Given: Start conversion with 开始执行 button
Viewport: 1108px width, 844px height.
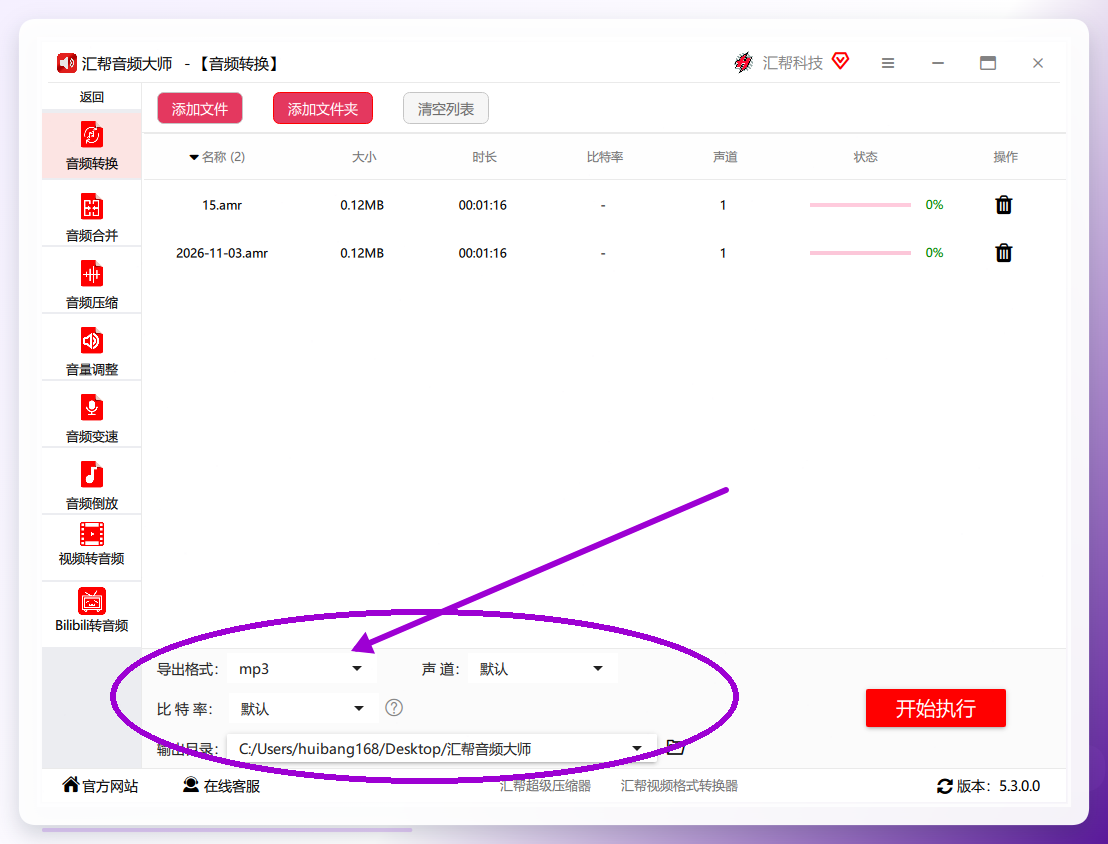Looking at the screenshot, I should (936, 708).
